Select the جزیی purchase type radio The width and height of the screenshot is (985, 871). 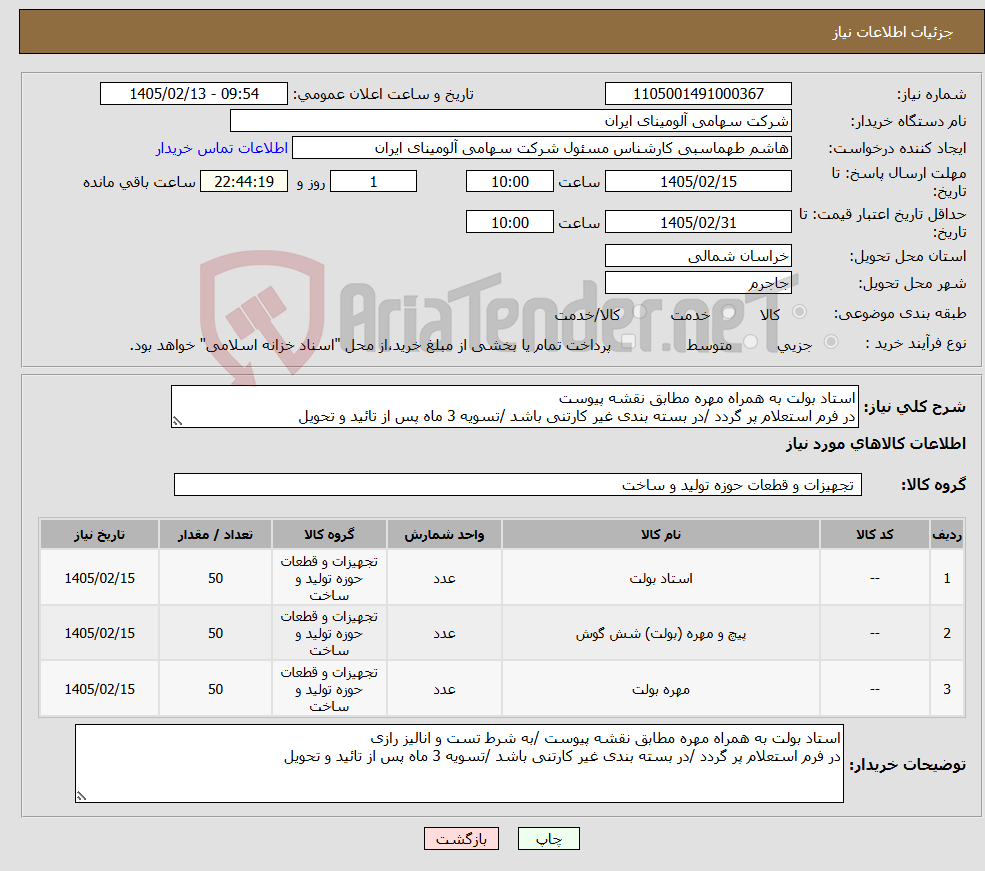pyautogui.click(x=831, y=342)
